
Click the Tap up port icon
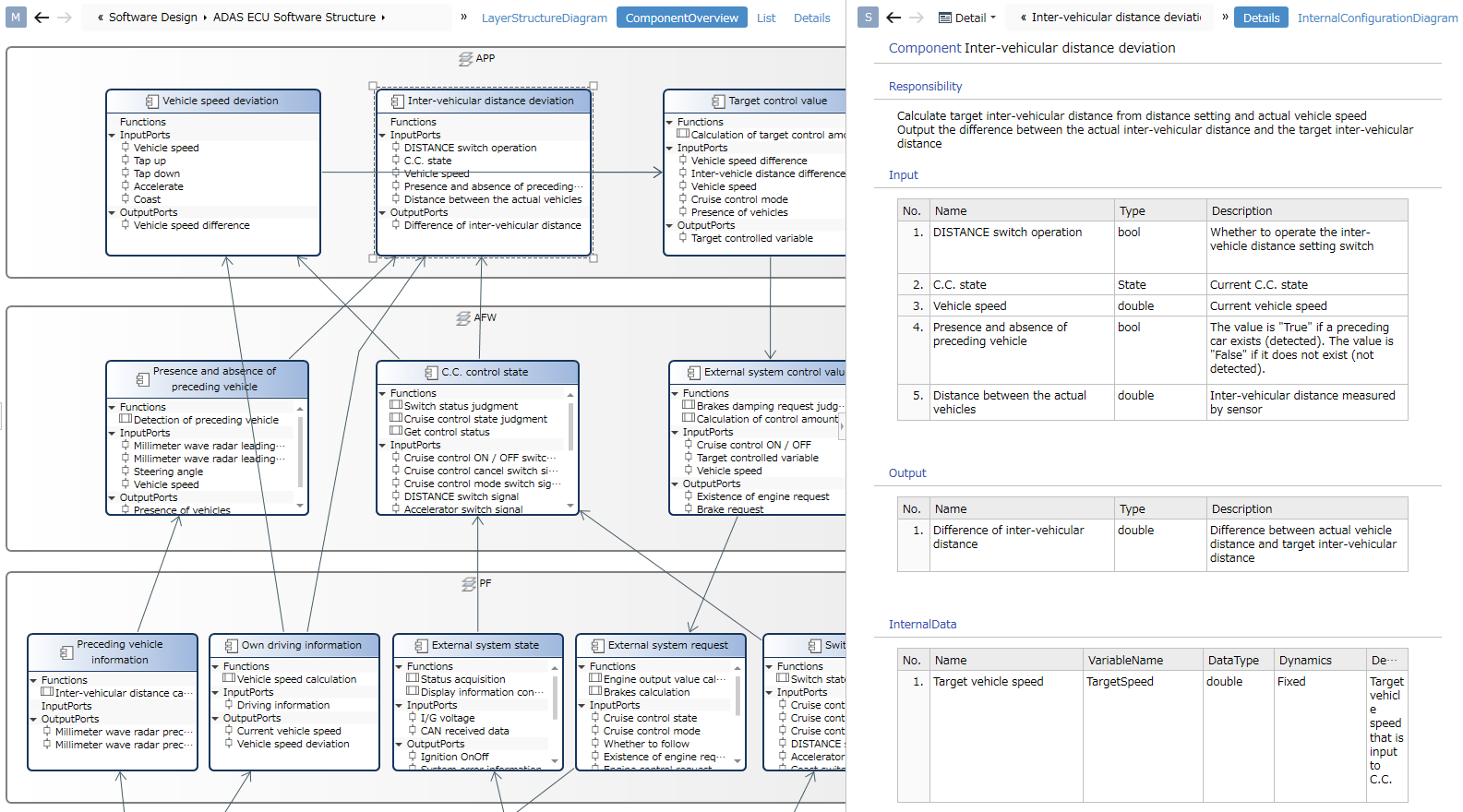click(x=126, y=161)
